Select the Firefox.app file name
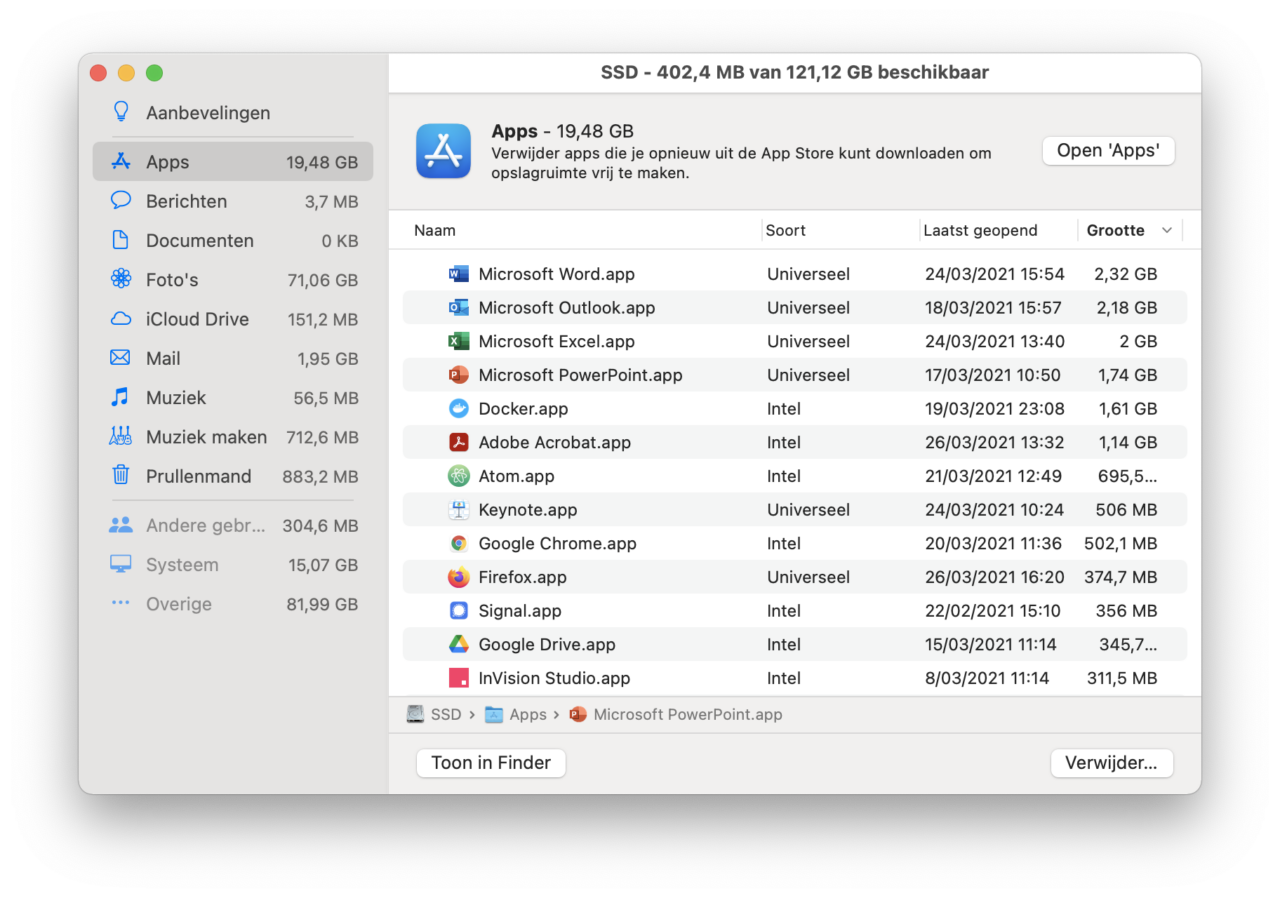The height and width of the screenshot is (898, 1280). (522, 577)
